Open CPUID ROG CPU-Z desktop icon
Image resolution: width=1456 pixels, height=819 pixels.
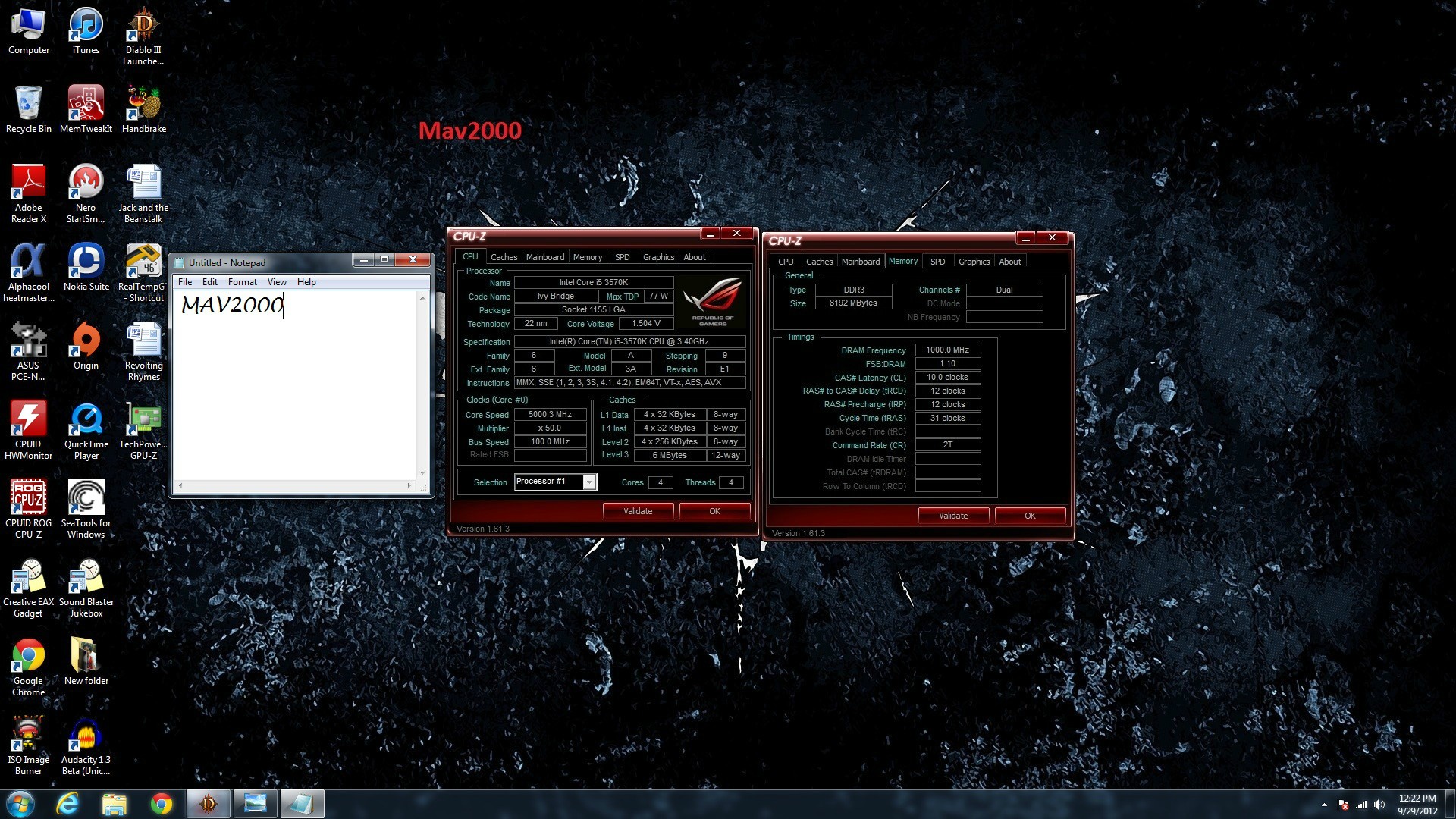click(x=29, y=510)
